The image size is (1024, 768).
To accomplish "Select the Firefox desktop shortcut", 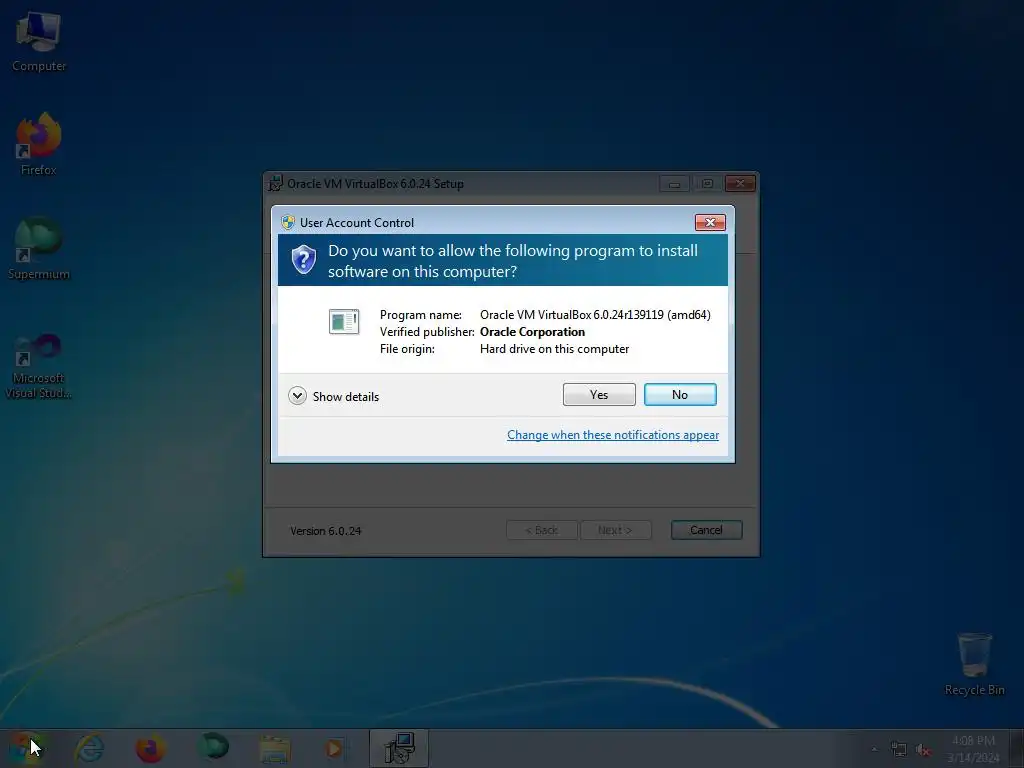I will coord(39,144).
